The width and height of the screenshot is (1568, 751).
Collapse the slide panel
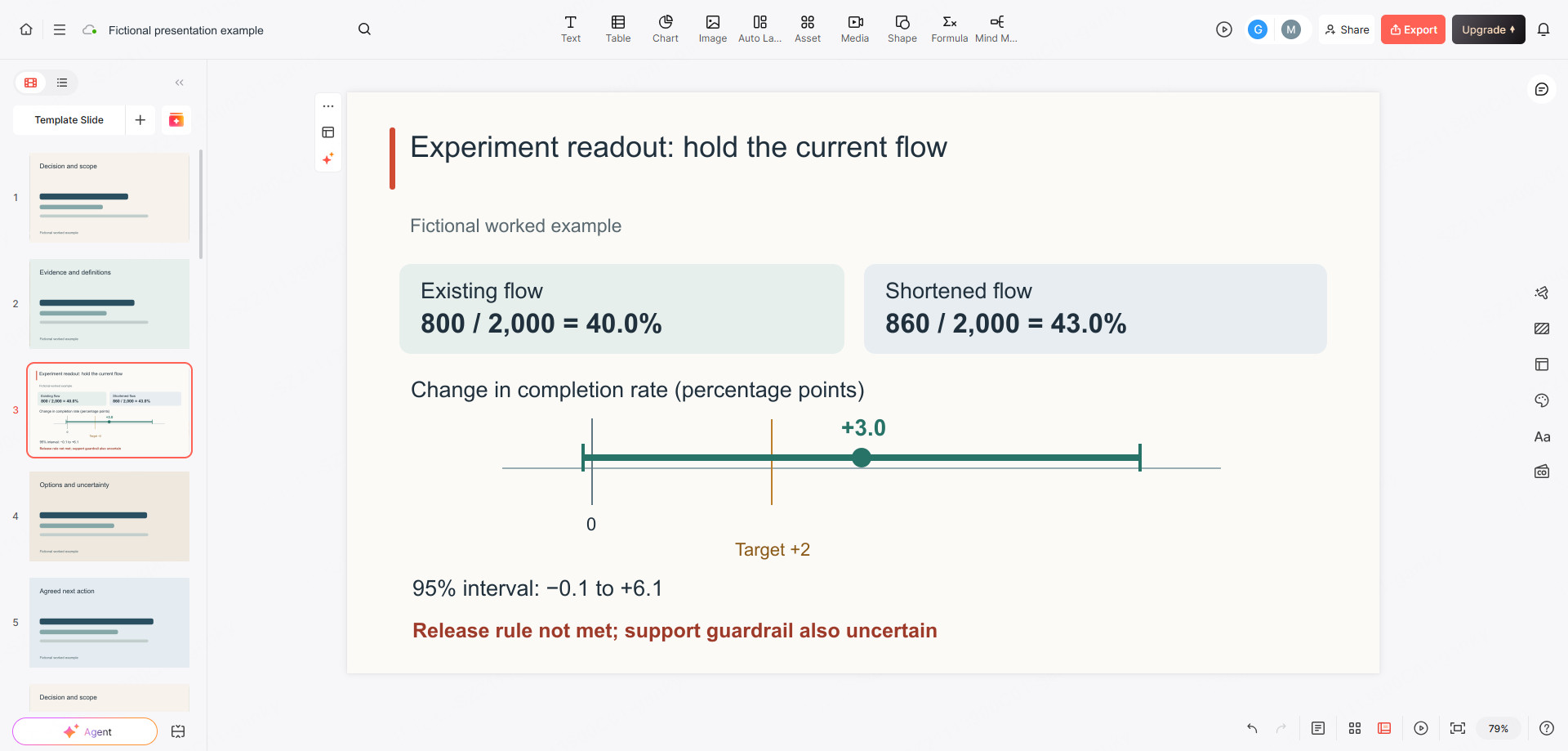pos(180,83)
